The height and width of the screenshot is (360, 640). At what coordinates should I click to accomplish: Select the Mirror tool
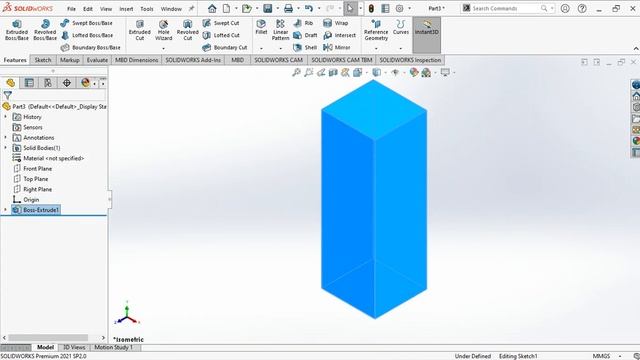pyautogui.click(x=337, y=47)
